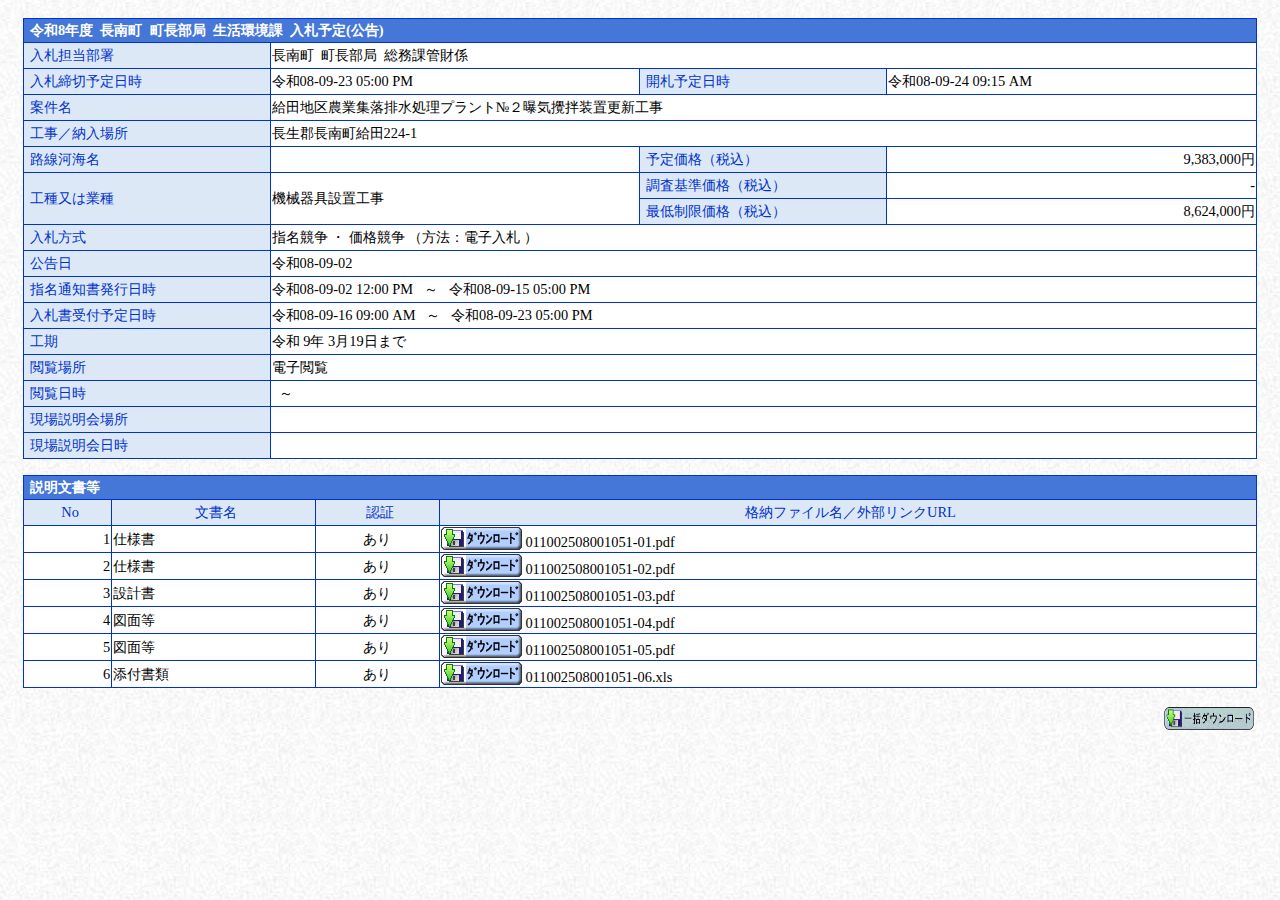Click the 一括ダウンロード bulk download button
This screenshot has height=900, width=1280.
click(x=1208, y=718)
